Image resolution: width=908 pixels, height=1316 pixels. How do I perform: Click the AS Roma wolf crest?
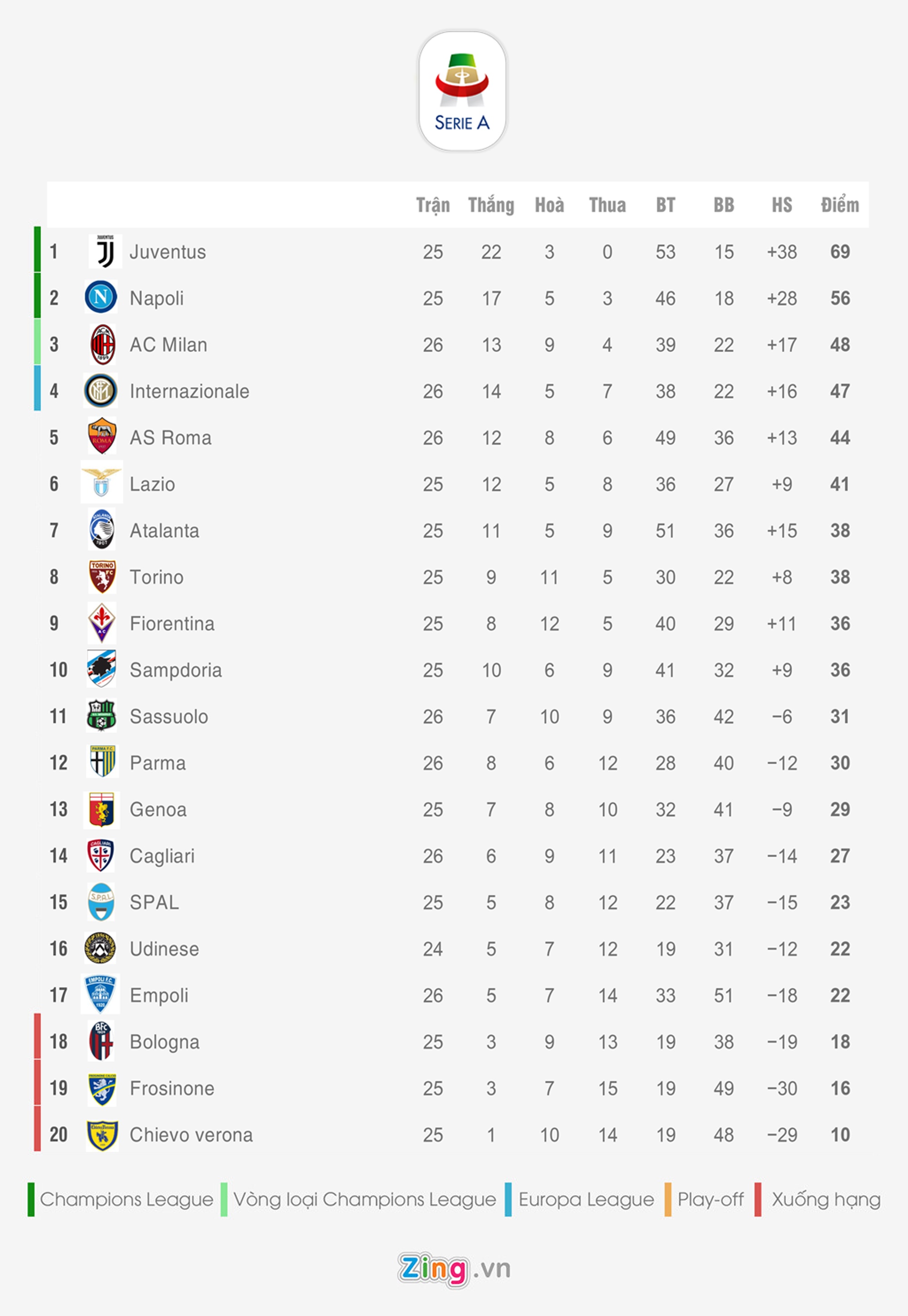coord(102,437)
